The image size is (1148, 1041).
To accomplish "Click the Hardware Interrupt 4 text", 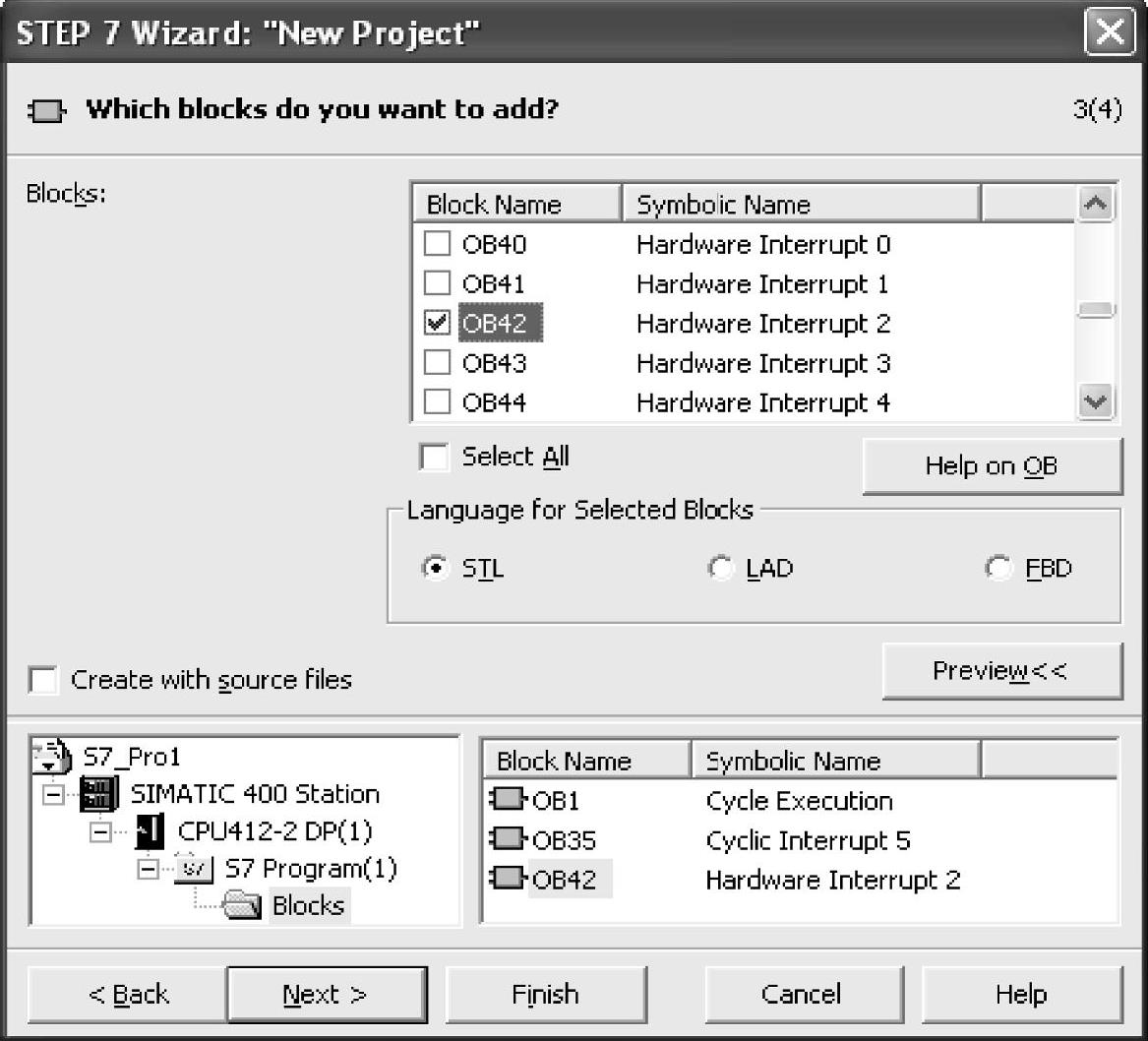I will tap(763, 402).
